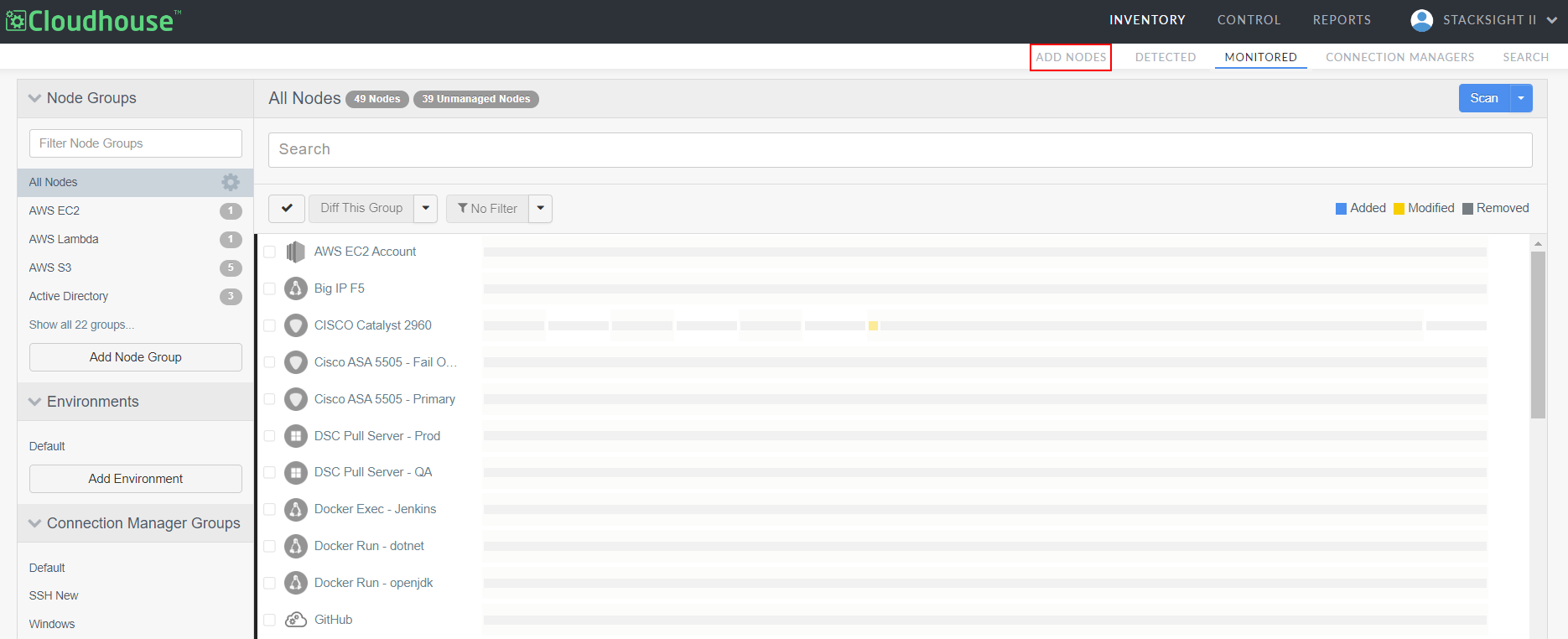Open the Scan button dropdown arrow
This screenshot has width=1568, height=639.
1521,98
